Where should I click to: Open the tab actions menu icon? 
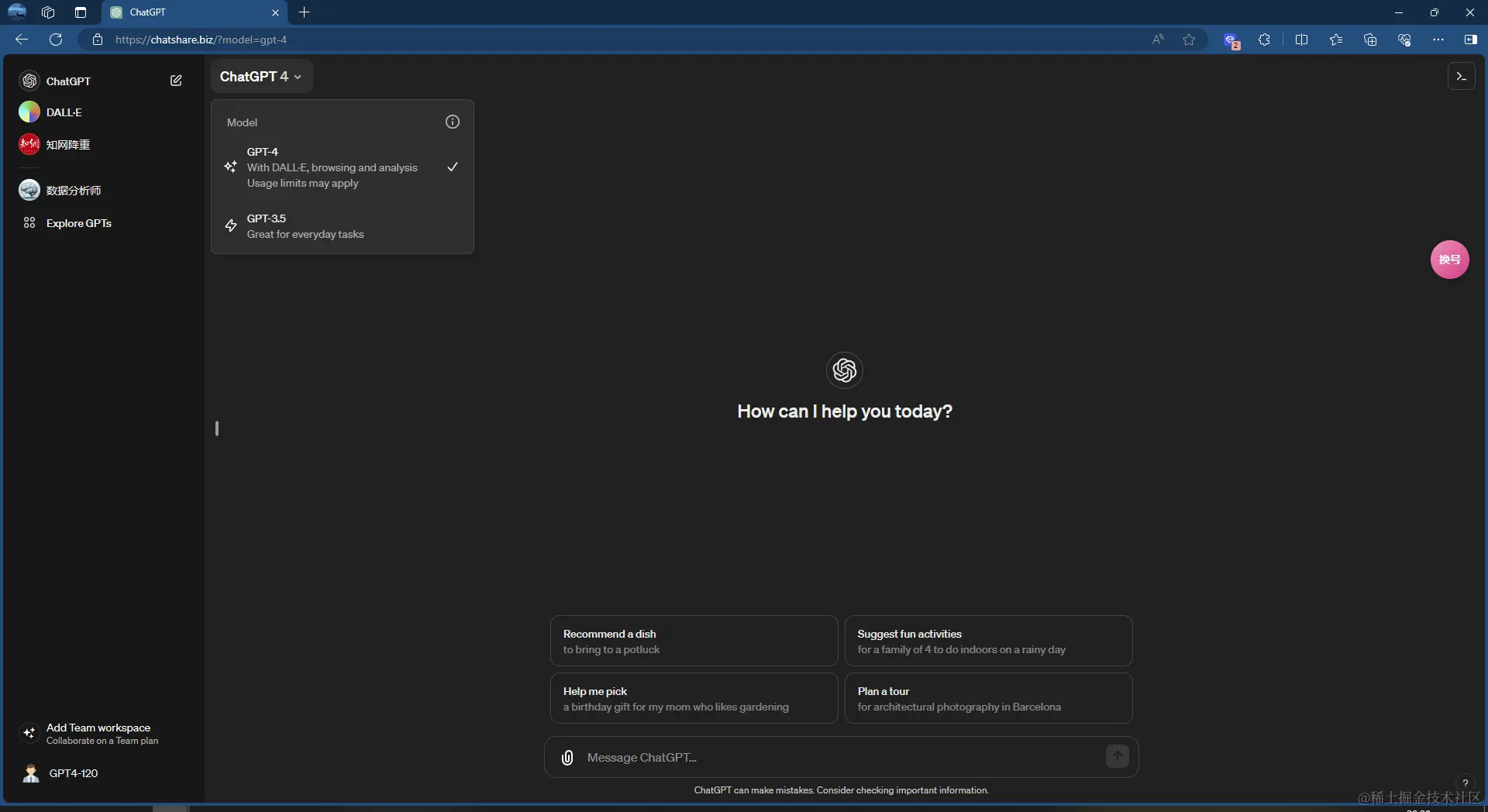81,12
